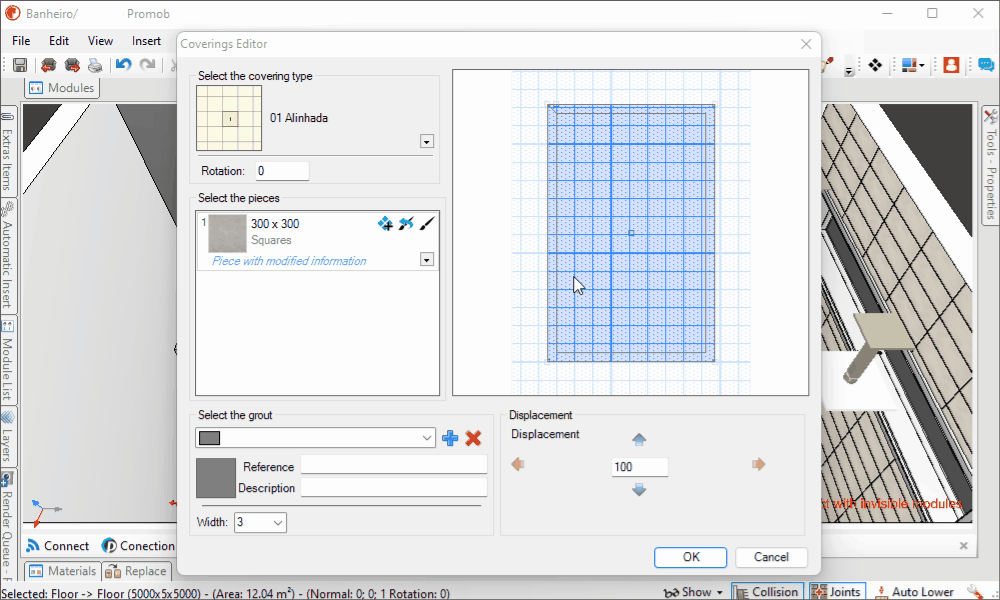The image size is (1000, 600).
Task: Click the large gray grout color swatch
Action: 216,478
